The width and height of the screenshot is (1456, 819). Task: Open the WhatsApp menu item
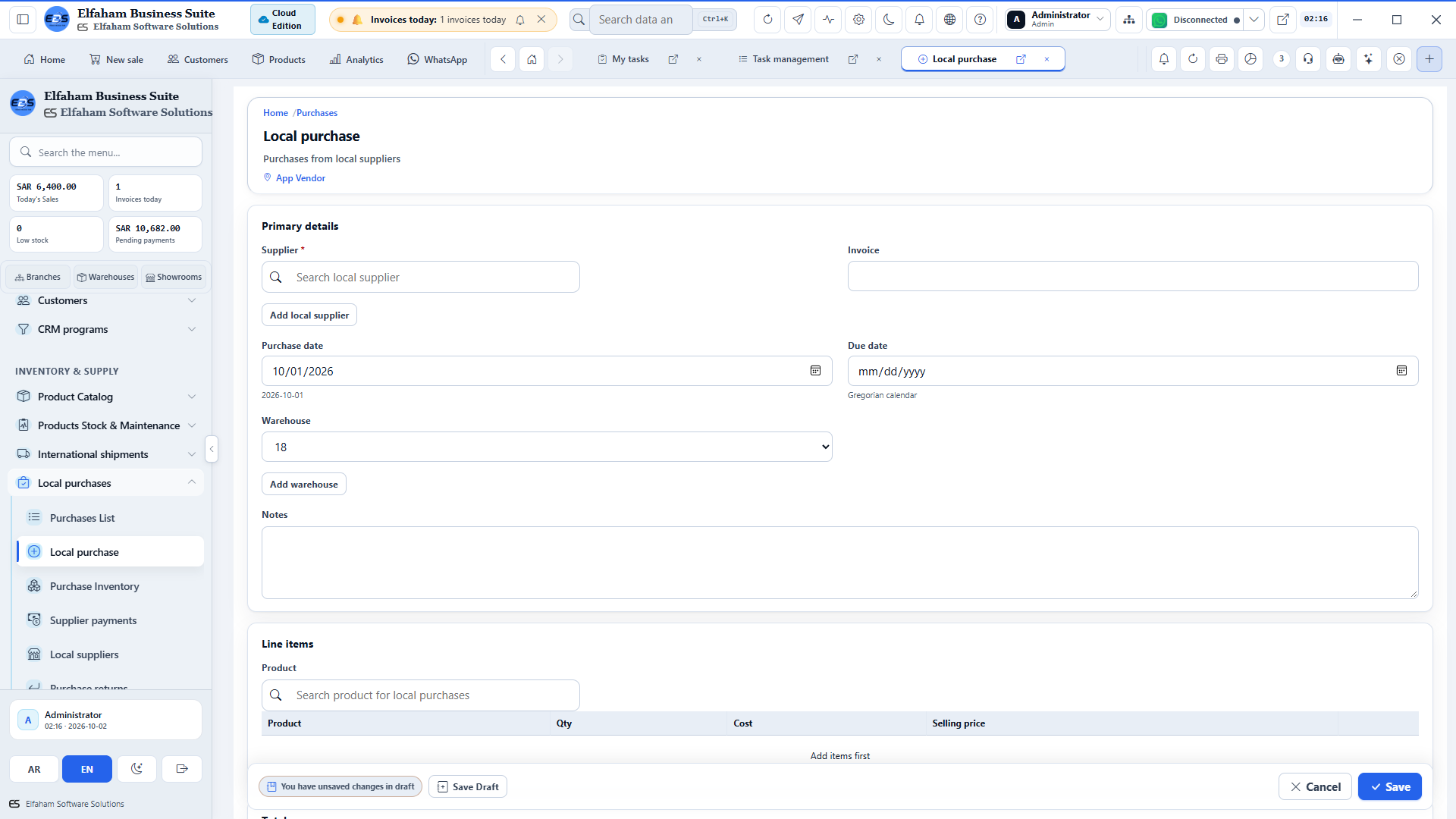(438, 59)
